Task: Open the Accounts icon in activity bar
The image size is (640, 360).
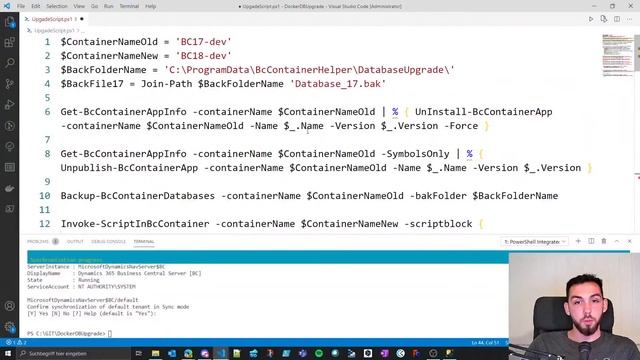Action: 9,306
